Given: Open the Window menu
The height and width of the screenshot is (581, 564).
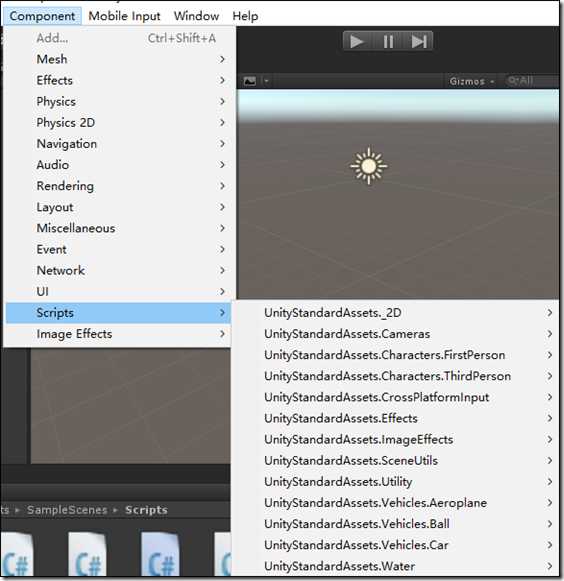Looking at the screenshot, I should click(x=196, y=16).
